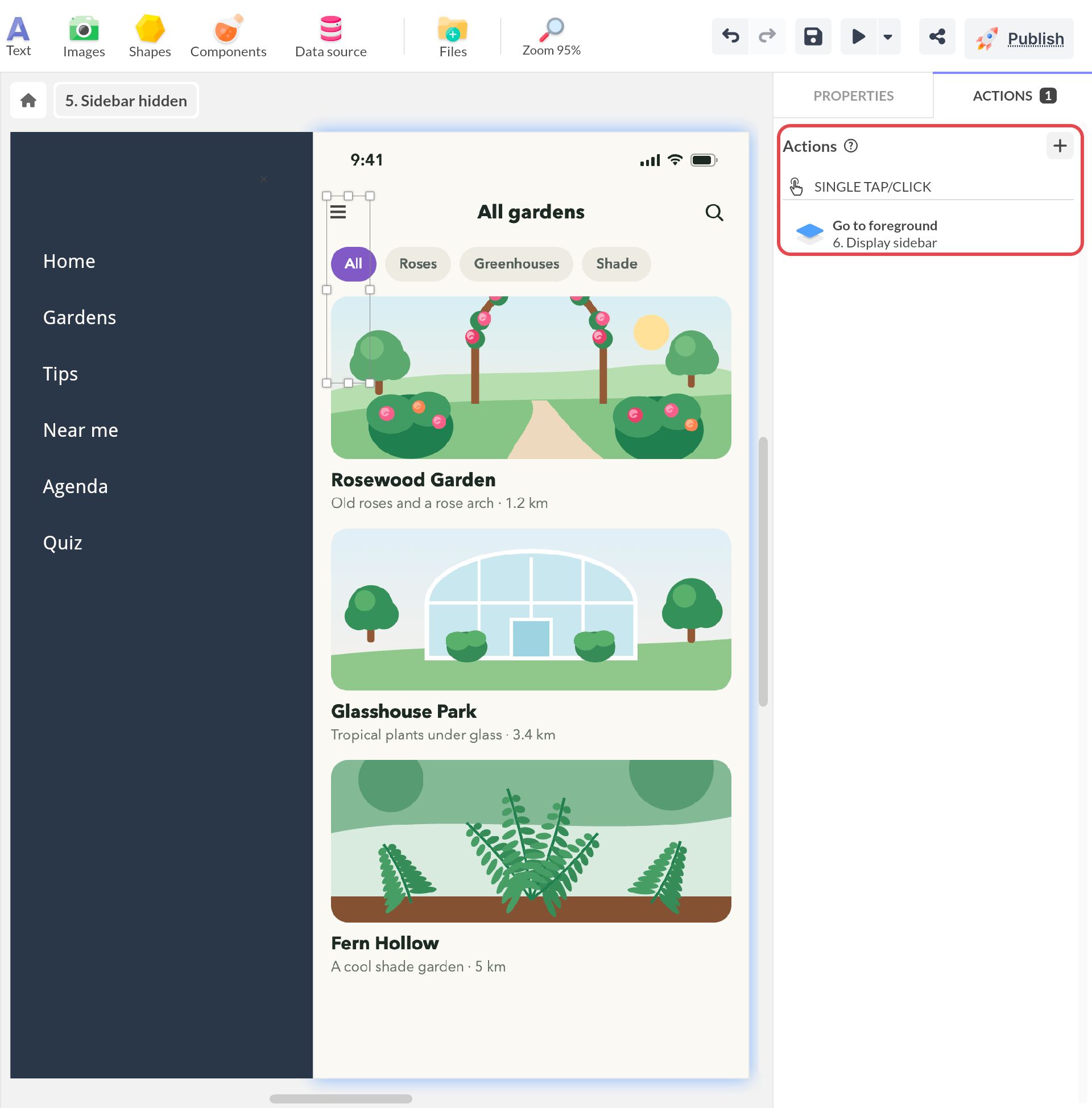
Task: Click the hamburger menu icon
Action: (338, 212)
